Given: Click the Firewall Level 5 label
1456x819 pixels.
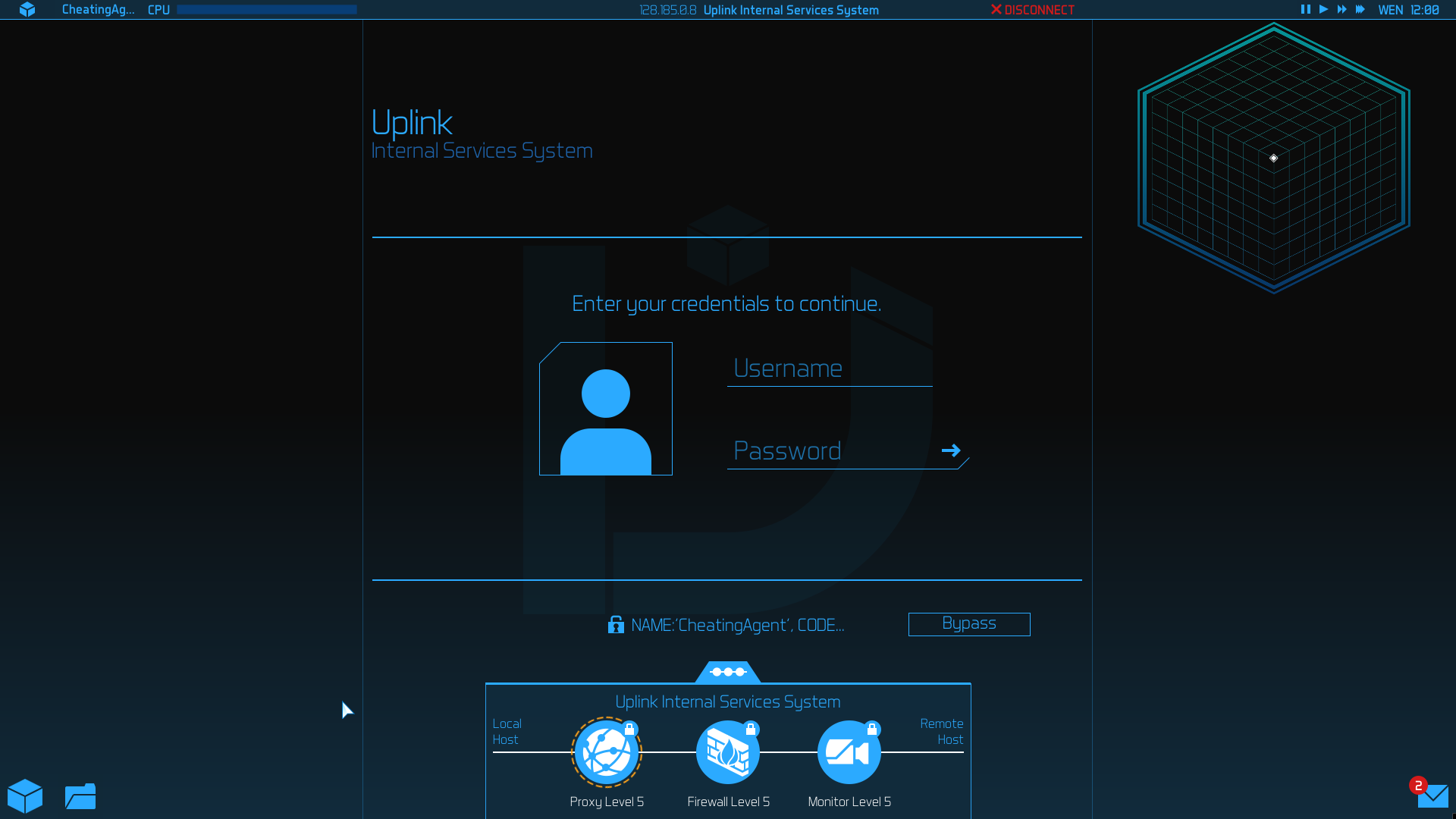Looking at the screenshot, I should pos(728,802).
